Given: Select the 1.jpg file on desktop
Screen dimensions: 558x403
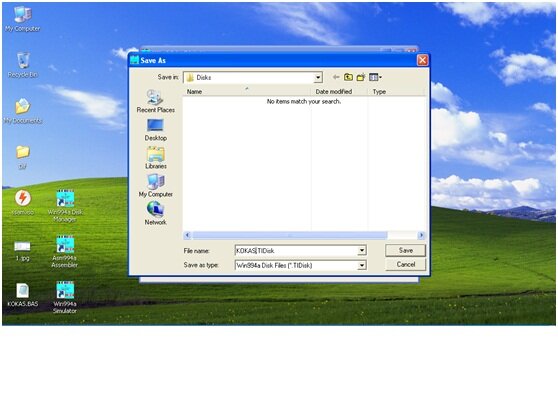Looking at the screenshot, I should 22,251.
